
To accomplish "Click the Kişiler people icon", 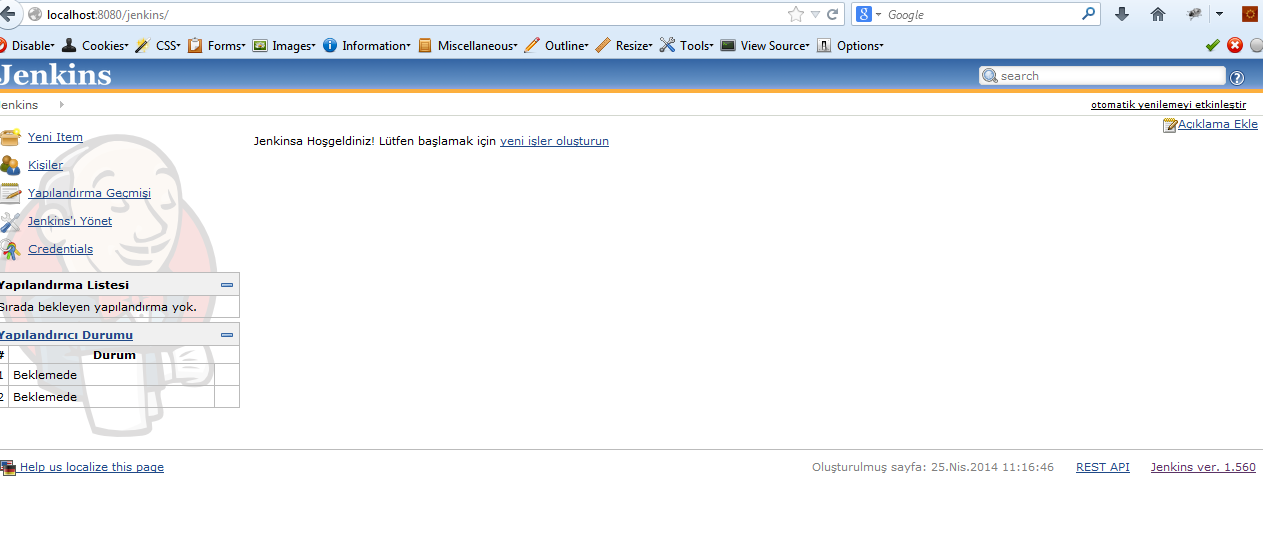I will [x=10, y=165].
